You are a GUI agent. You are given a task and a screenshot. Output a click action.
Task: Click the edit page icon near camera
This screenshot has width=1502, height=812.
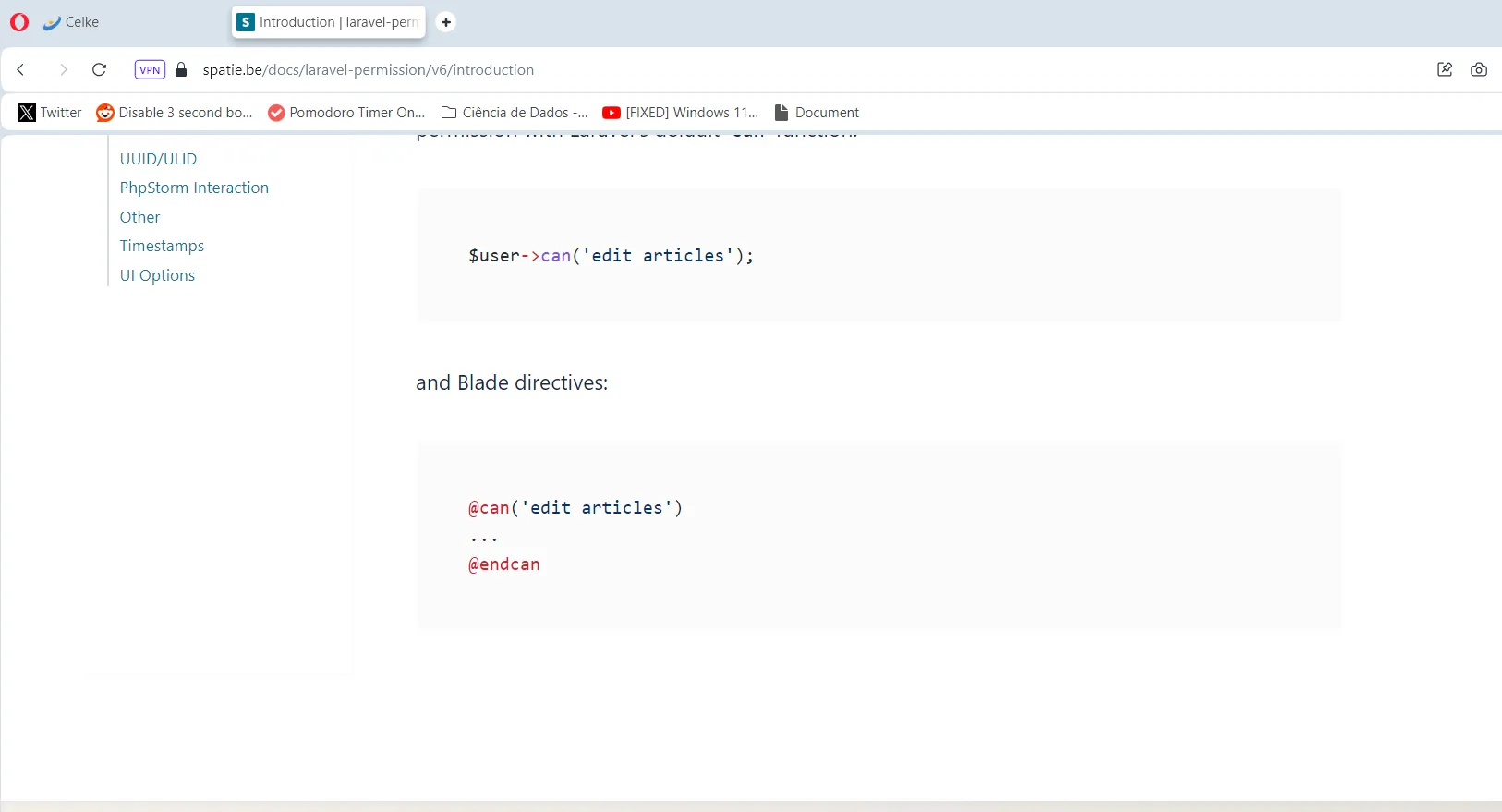1445,69
